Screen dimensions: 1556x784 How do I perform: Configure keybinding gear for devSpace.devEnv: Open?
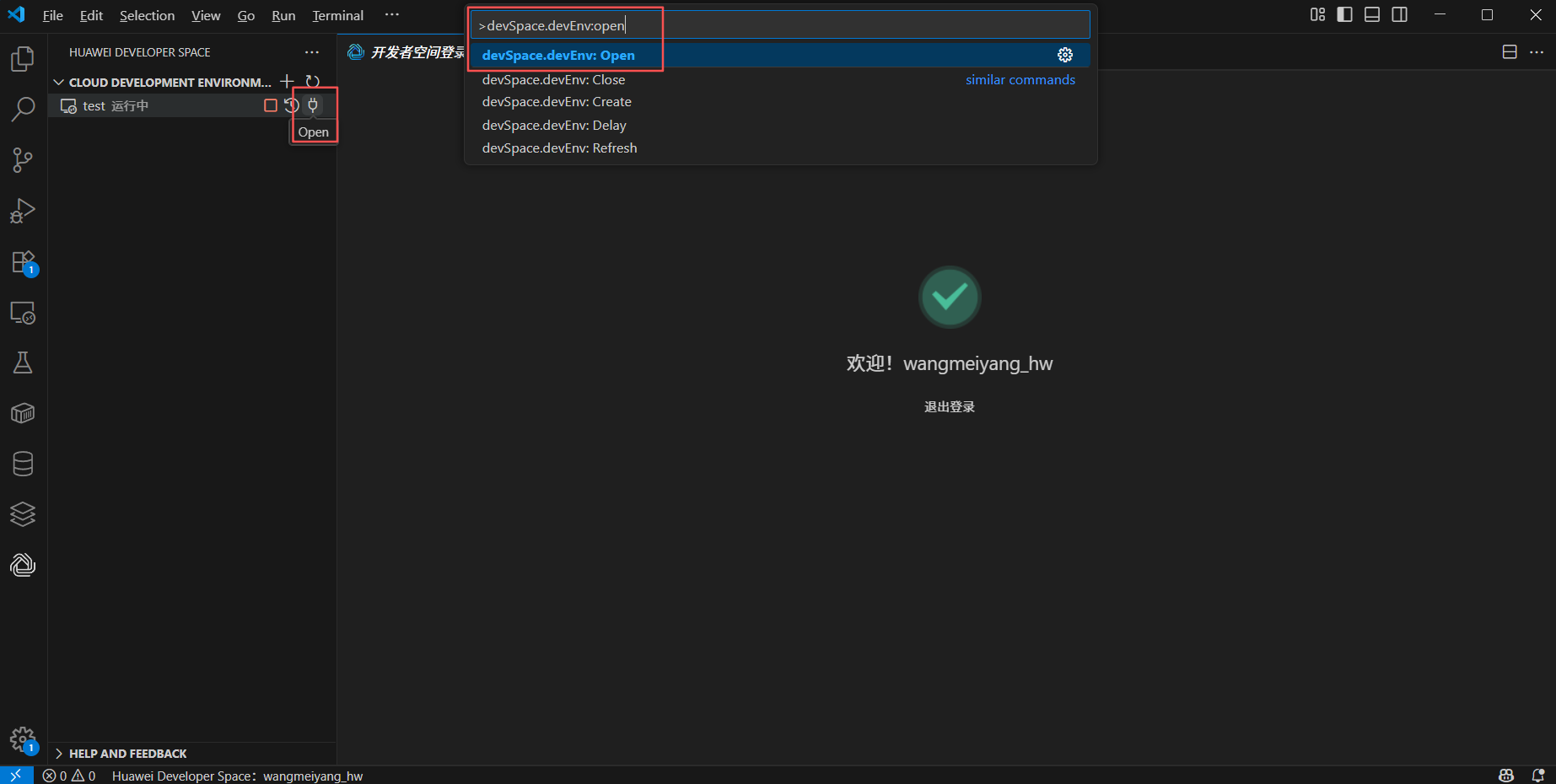[1065, 55]
